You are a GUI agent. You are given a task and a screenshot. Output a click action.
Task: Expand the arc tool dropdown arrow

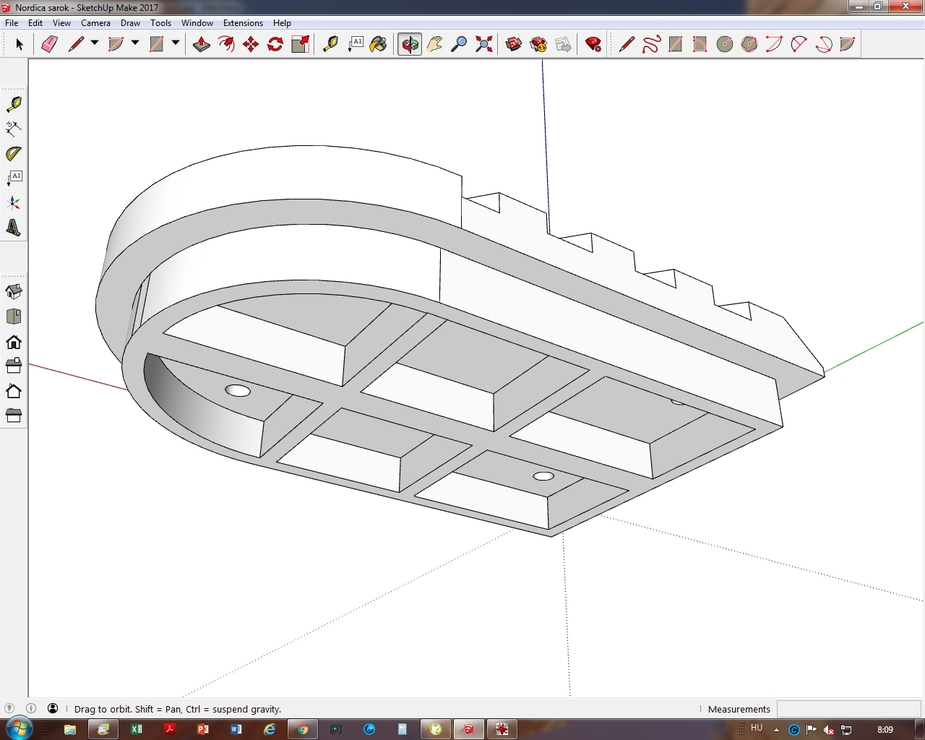135,43
